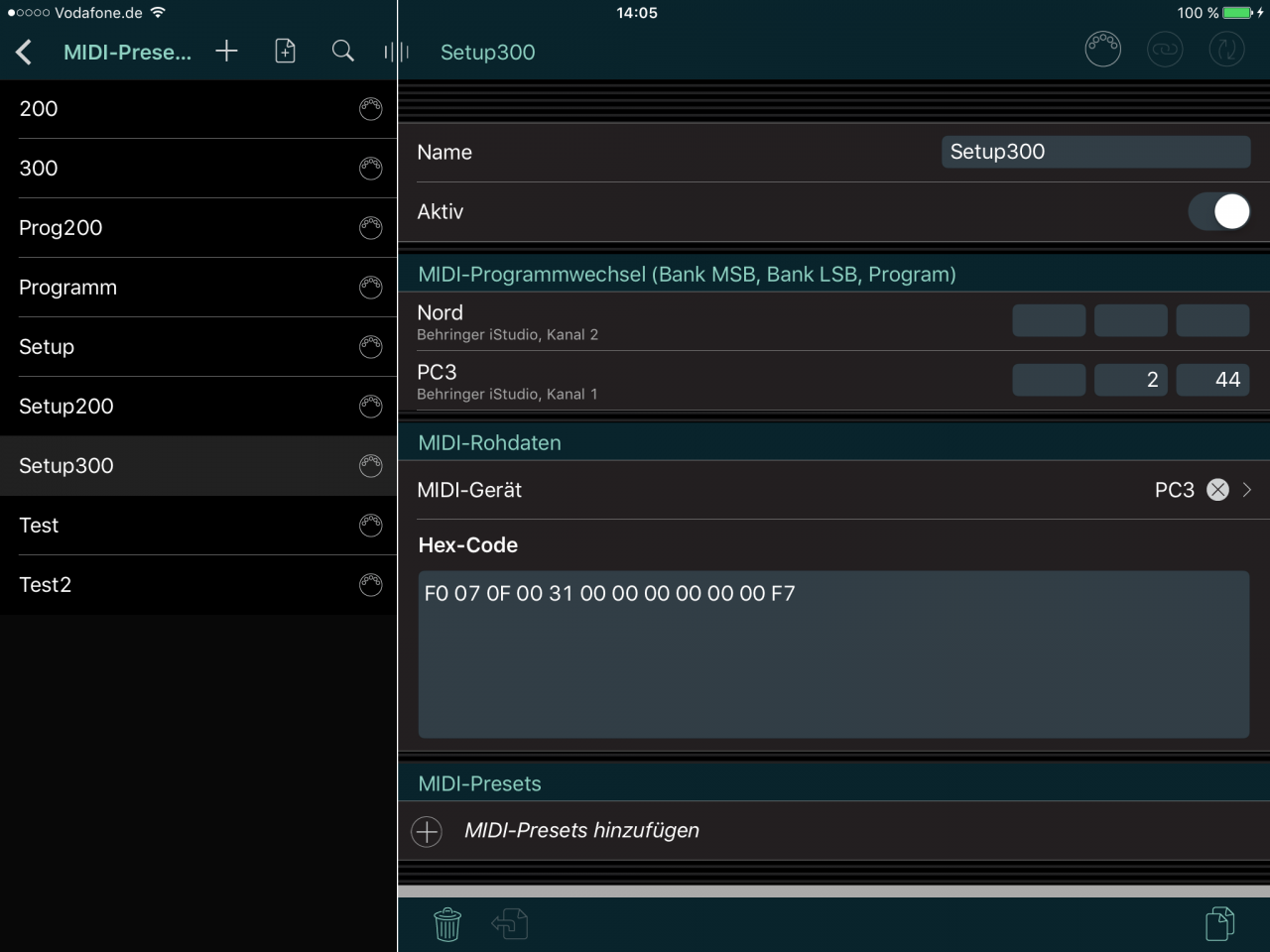Tap MIDI icon on the 300 row
The height and width of the screenshot is (952, 1270).
click(x=370, y=169)
